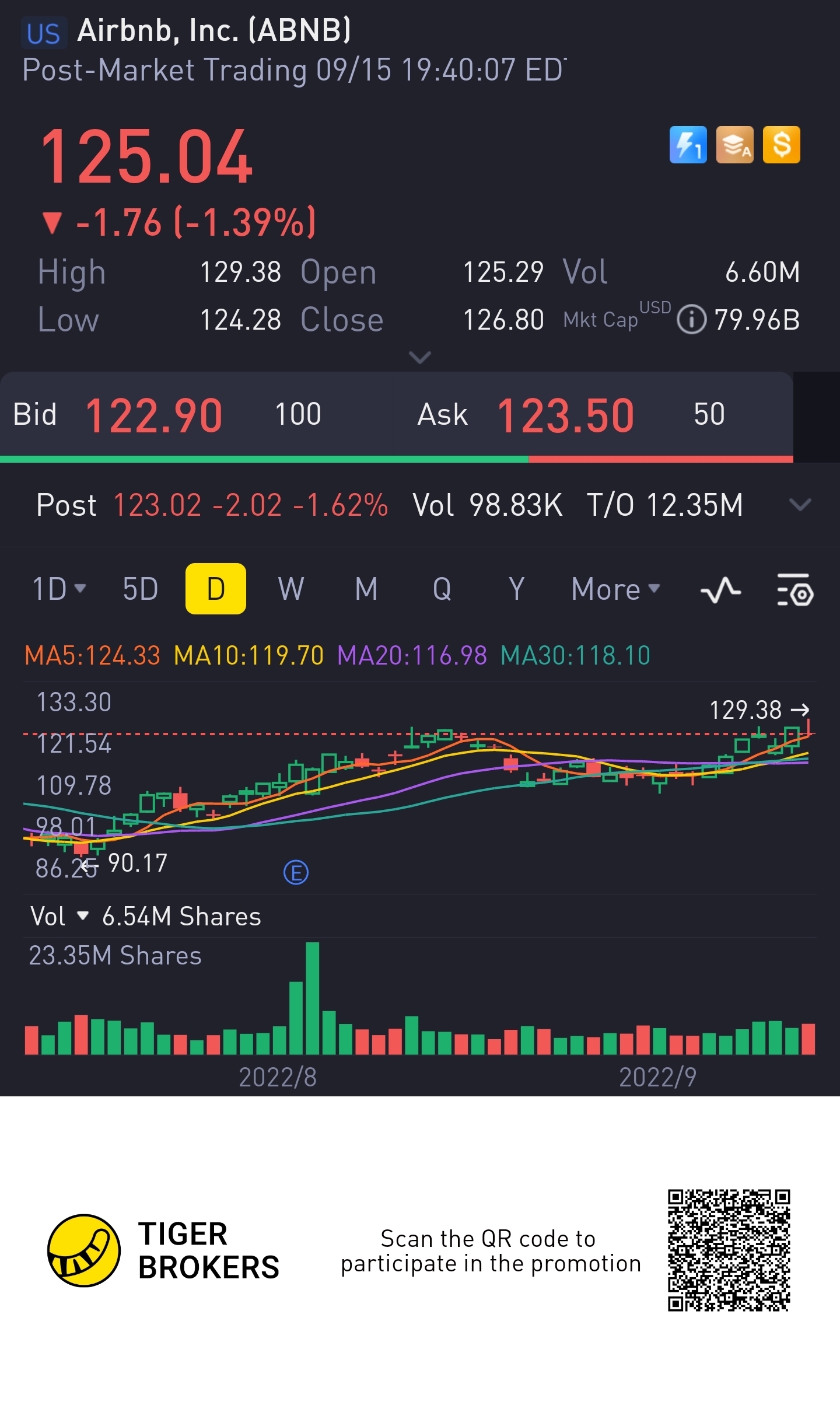Select the D daily chart tab
This screenshot has width=840, height=1405.
tap(216, 589)
